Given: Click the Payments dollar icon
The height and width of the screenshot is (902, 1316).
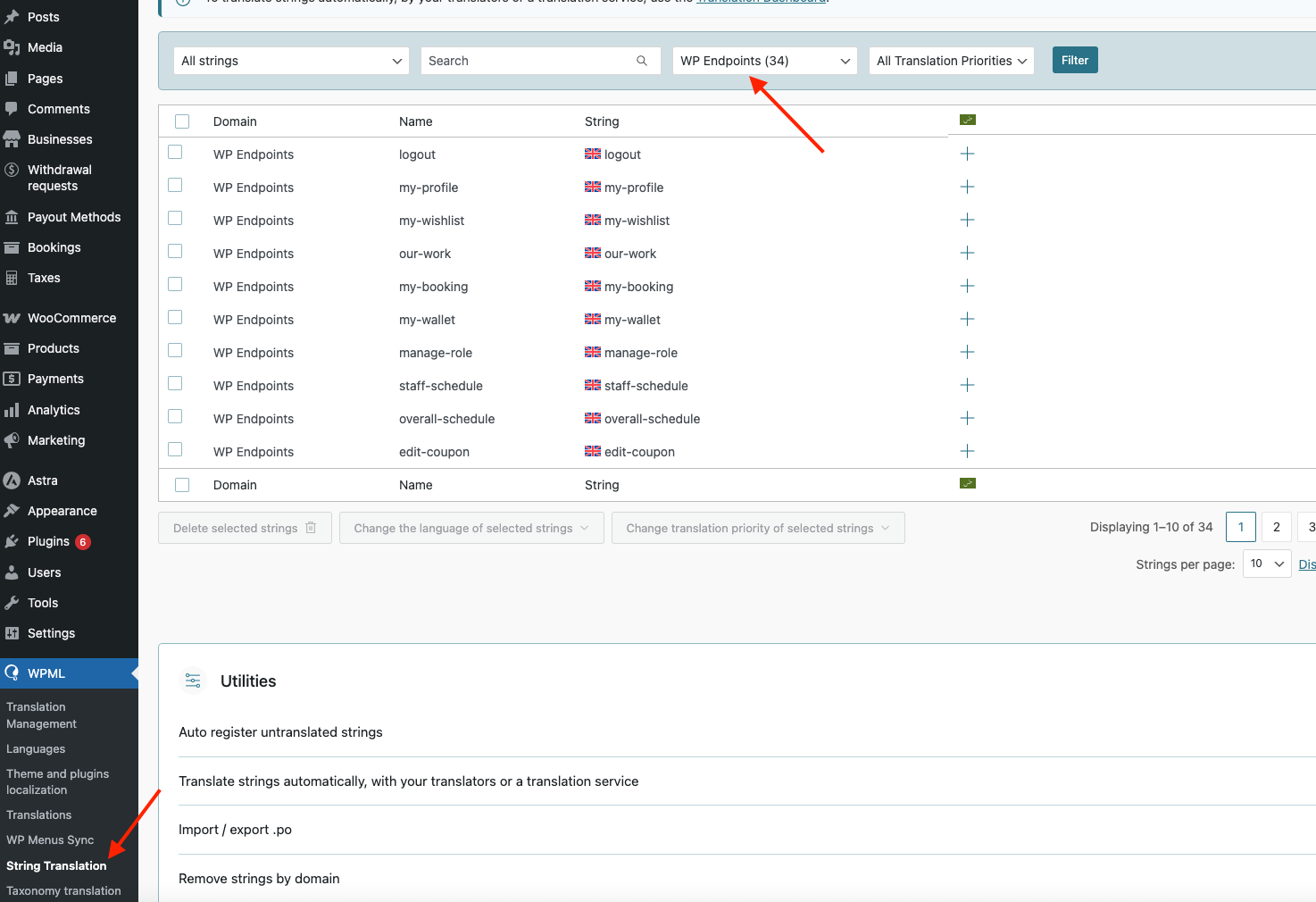Looking at the screenshot, I should point(12,379).
